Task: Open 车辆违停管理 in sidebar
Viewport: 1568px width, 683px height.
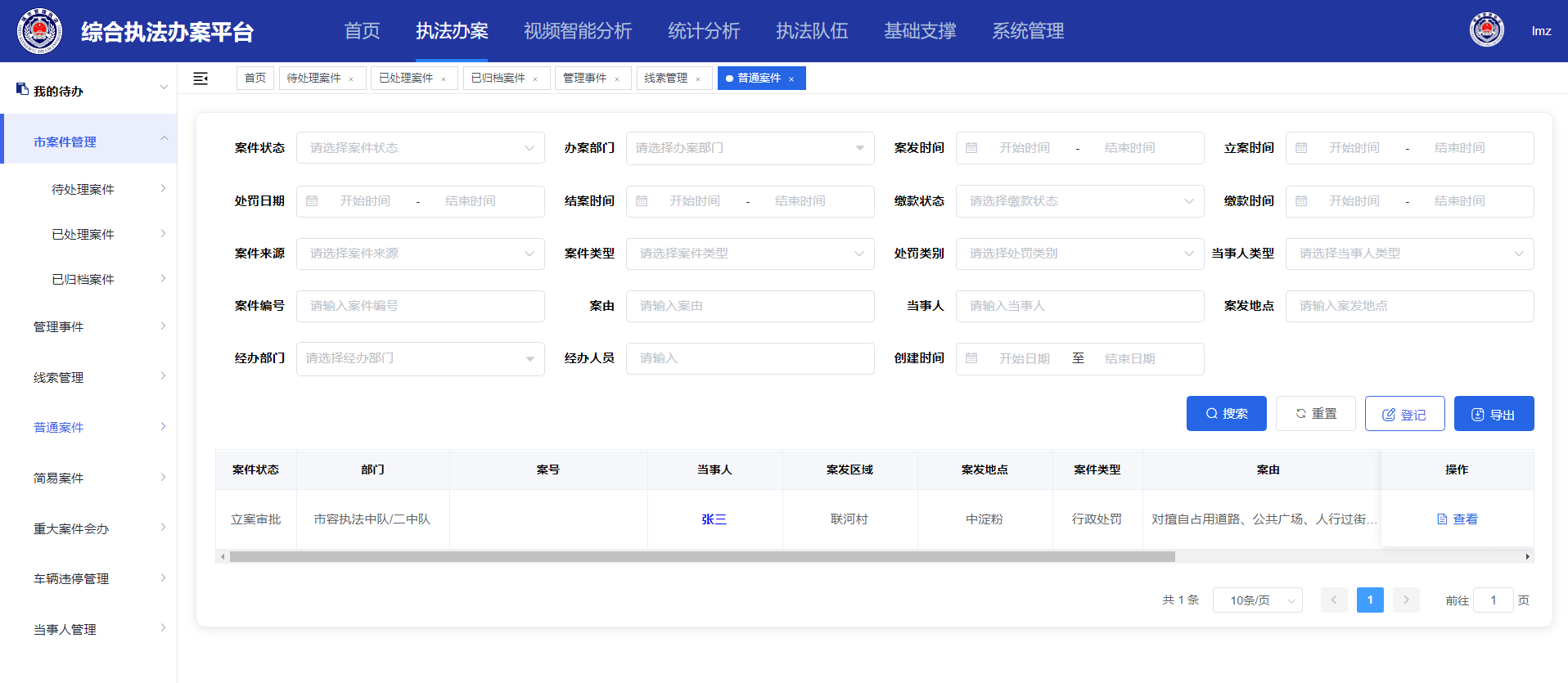Action: [x=88, y=578]
